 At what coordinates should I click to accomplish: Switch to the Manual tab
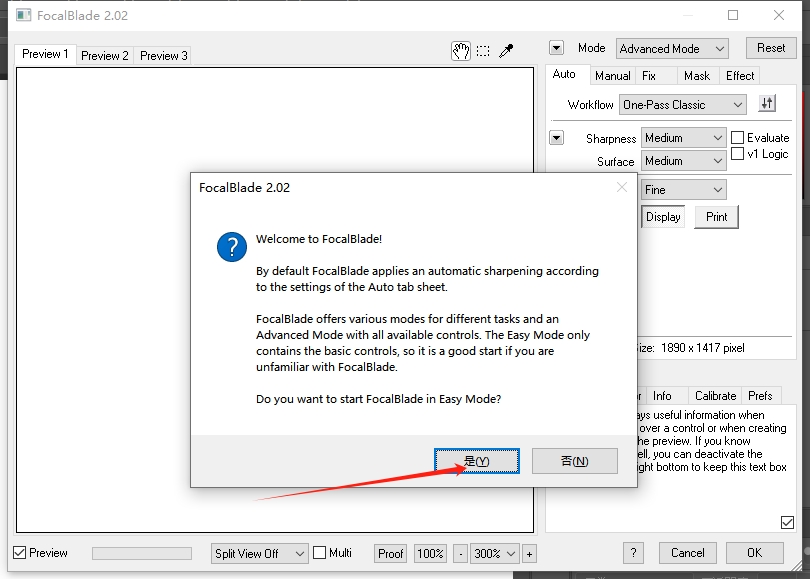pyautogui.click(x=612, y=76)
